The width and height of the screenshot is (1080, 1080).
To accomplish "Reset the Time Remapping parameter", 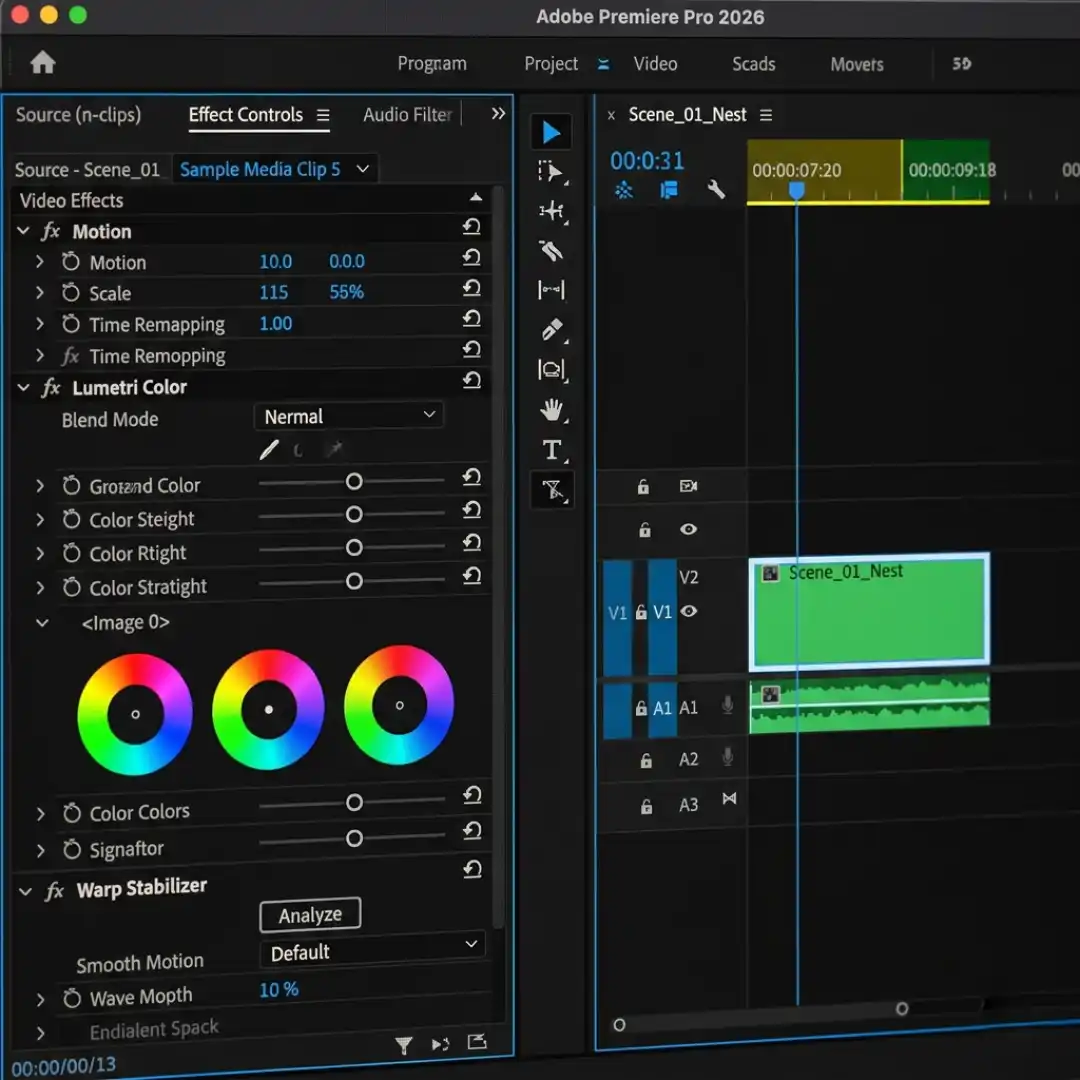I will (472, 319).
